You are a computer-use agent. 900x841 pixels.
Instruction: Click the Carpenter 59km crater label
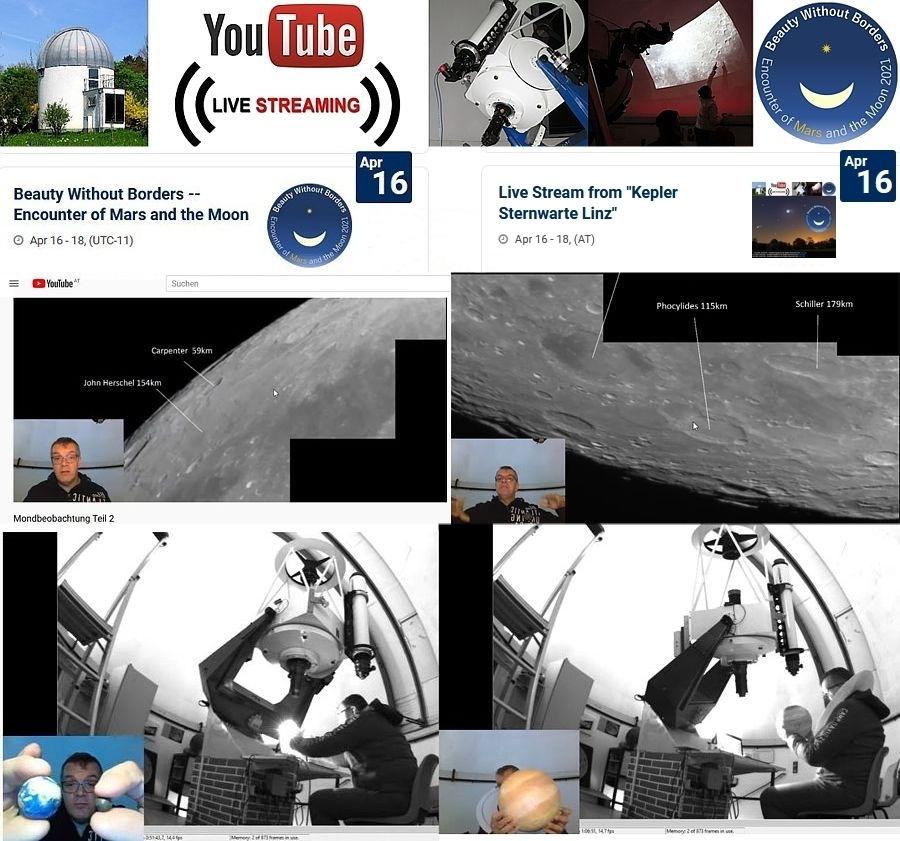click(182, 351)
